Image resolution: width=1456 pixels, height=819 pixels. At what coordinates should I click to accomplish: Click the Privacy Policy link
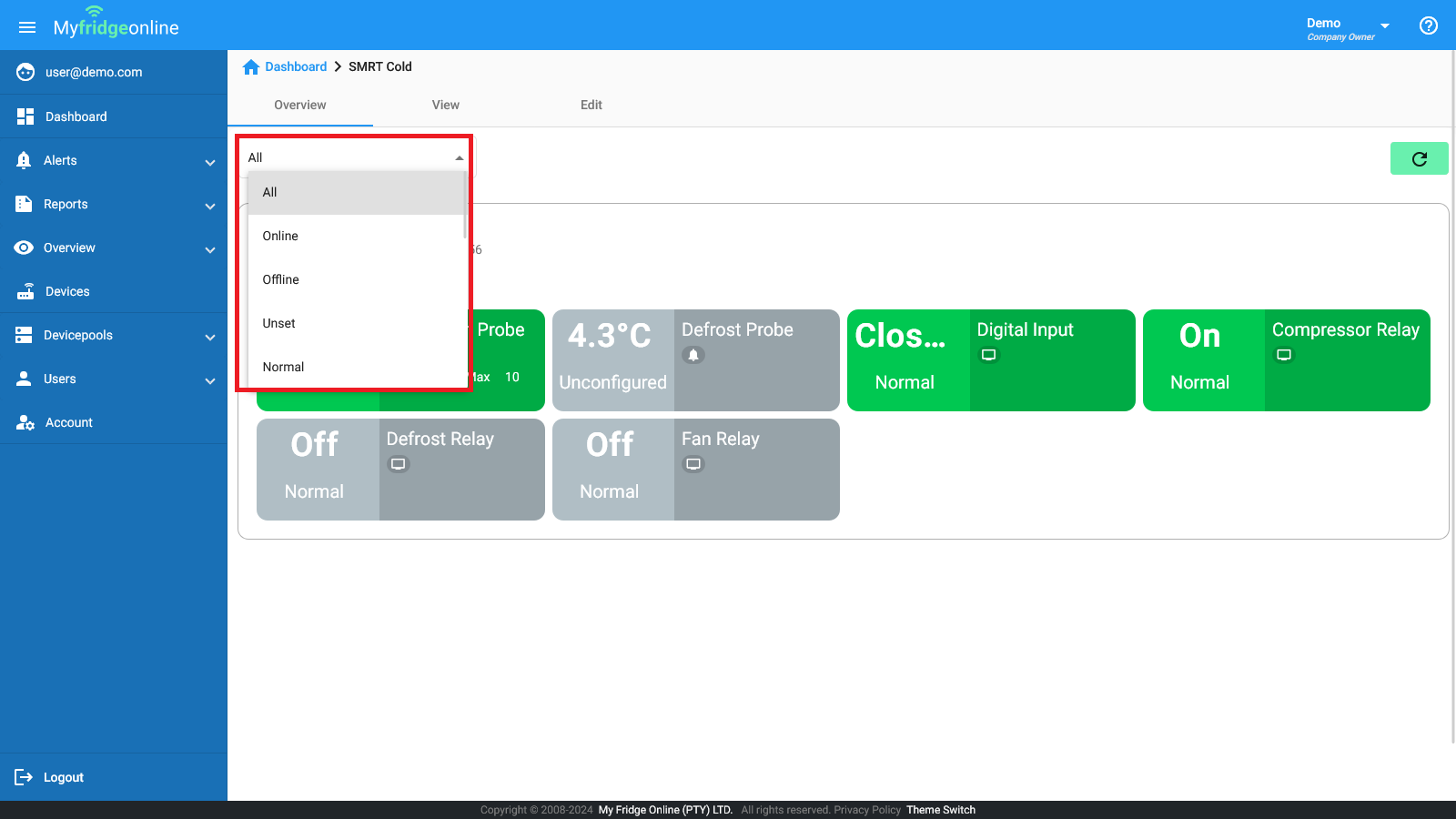point(867,809)
